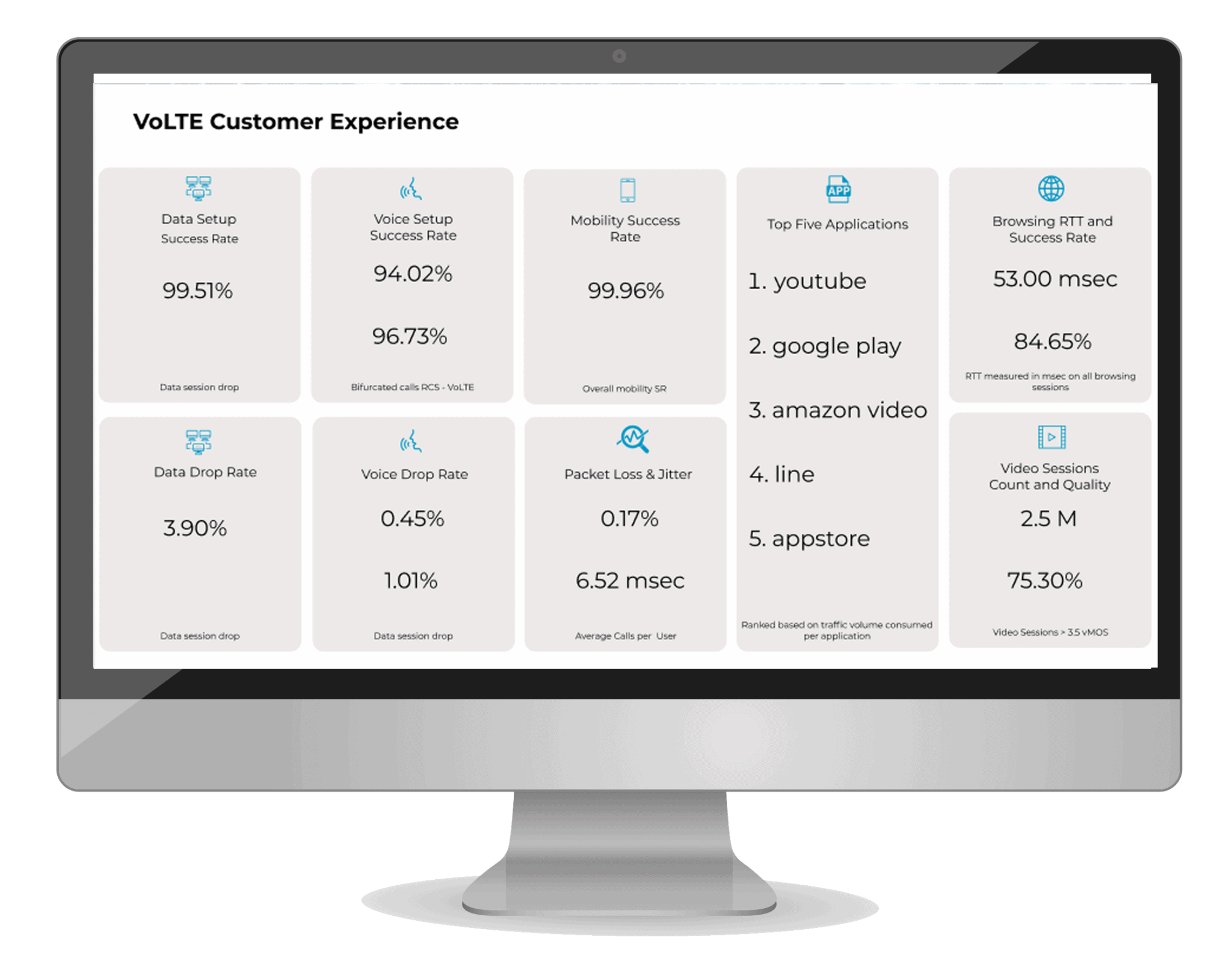Click the 99.51% Data Setup rate value

[x=197, y=290]
